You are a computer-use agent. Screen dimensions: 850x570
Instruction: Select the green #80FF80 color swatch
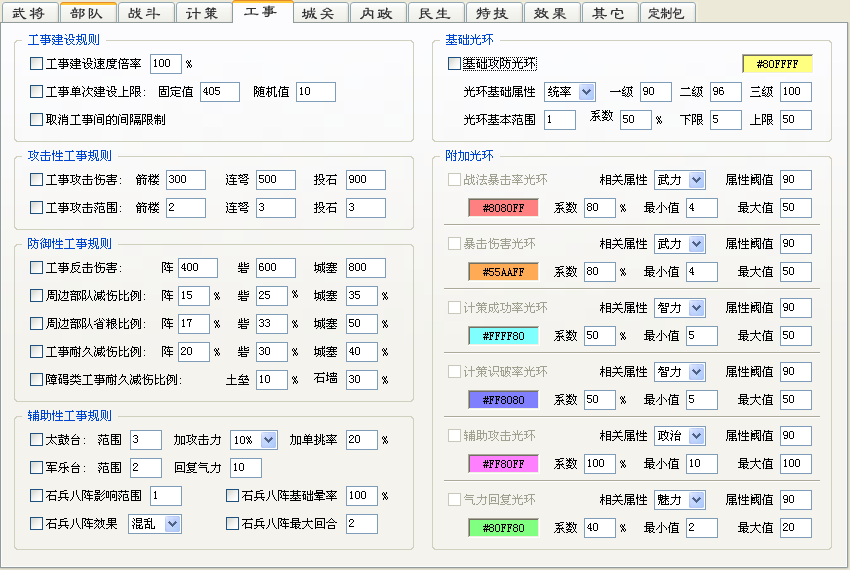click(504, 528)
